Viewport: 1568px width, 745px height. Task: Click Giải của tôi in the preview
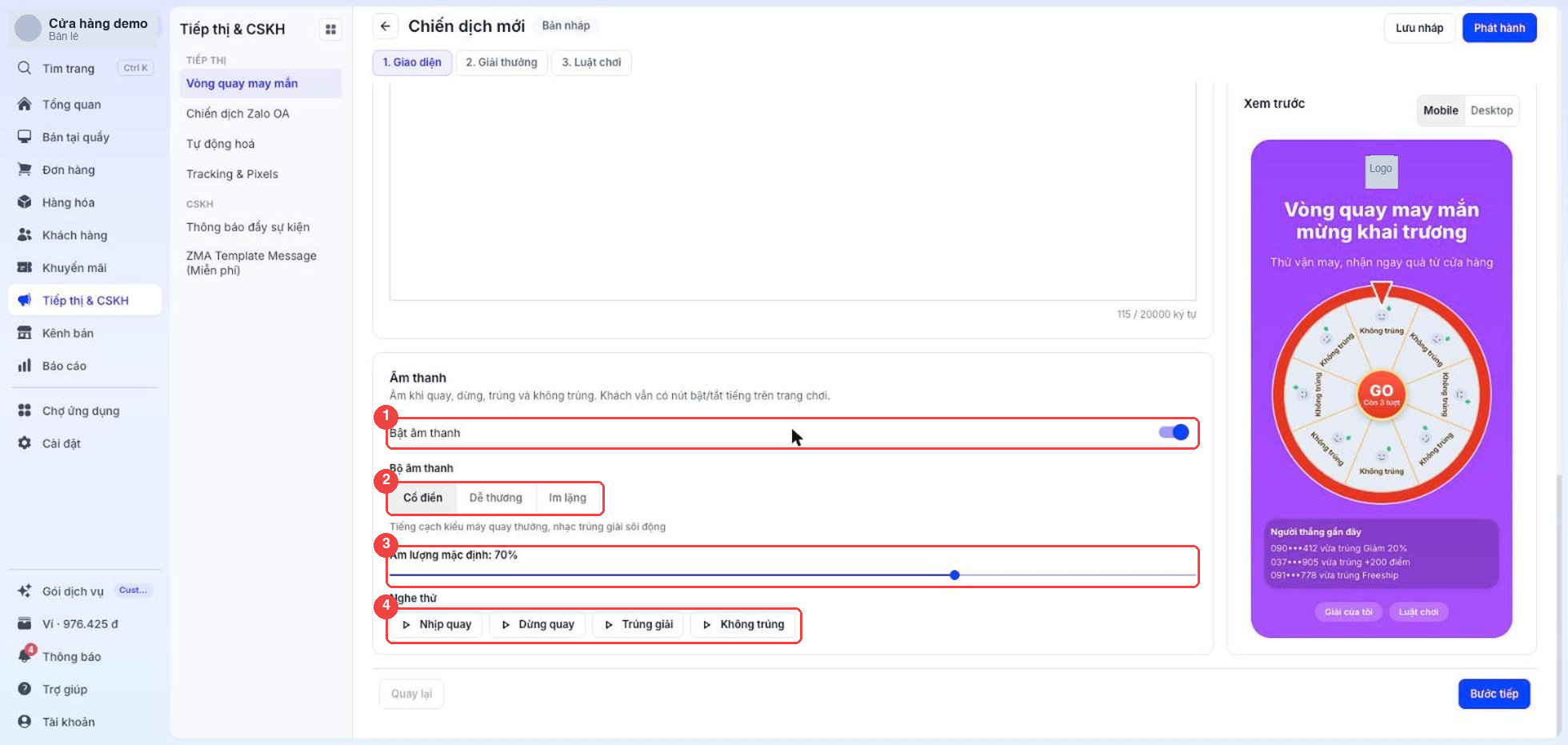coord(1348,612)
